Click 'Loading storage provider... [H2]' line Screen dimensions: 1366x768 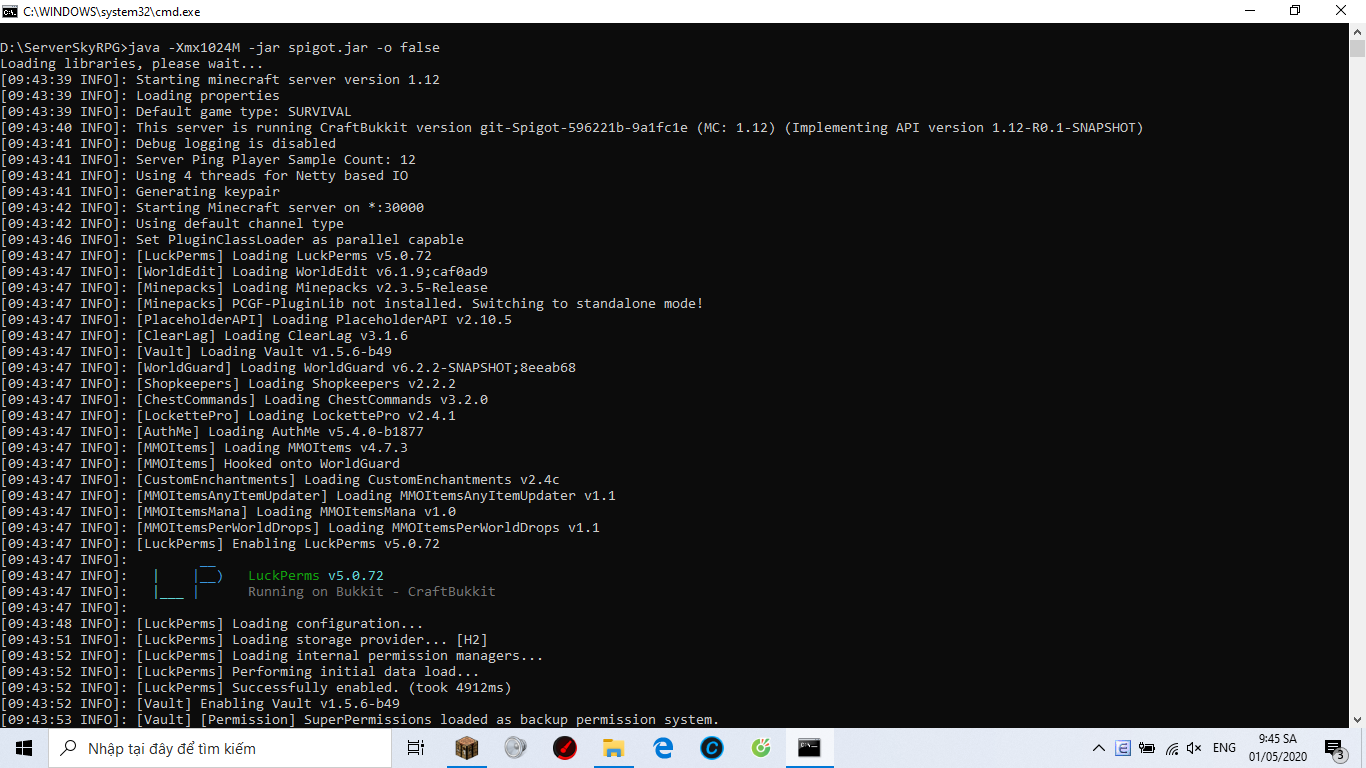pos(244,640)
